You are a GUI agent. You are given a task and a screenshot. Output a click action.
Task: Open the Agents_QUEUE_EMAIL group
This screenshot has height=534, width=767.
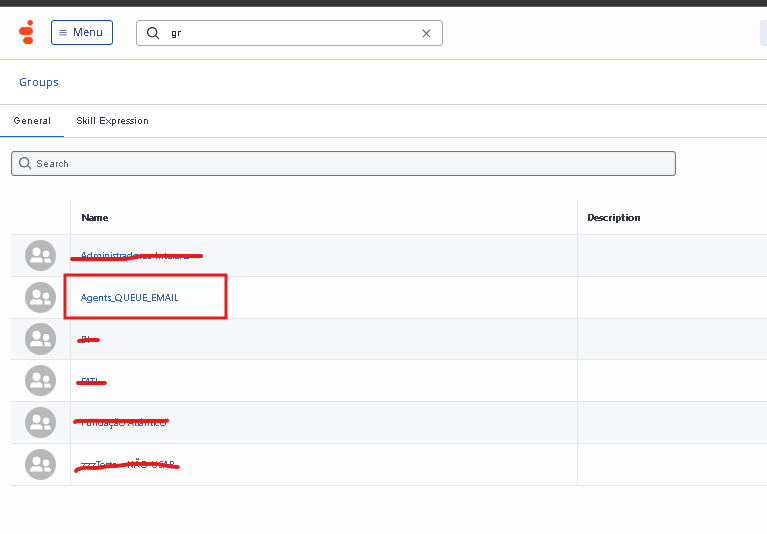click(x=130, y=297)
